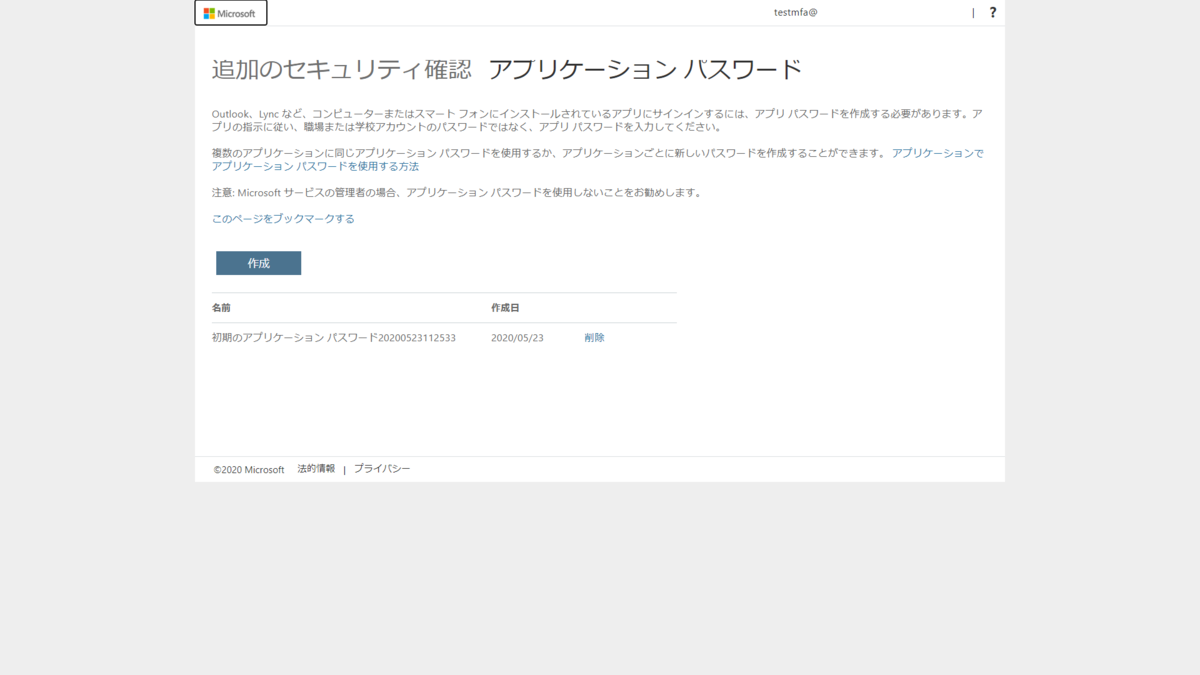The height and width of the screenshot is (675, 1200).
Task: Click the 2020/05/23 creation date cell
Action: [x=517, y=338]
